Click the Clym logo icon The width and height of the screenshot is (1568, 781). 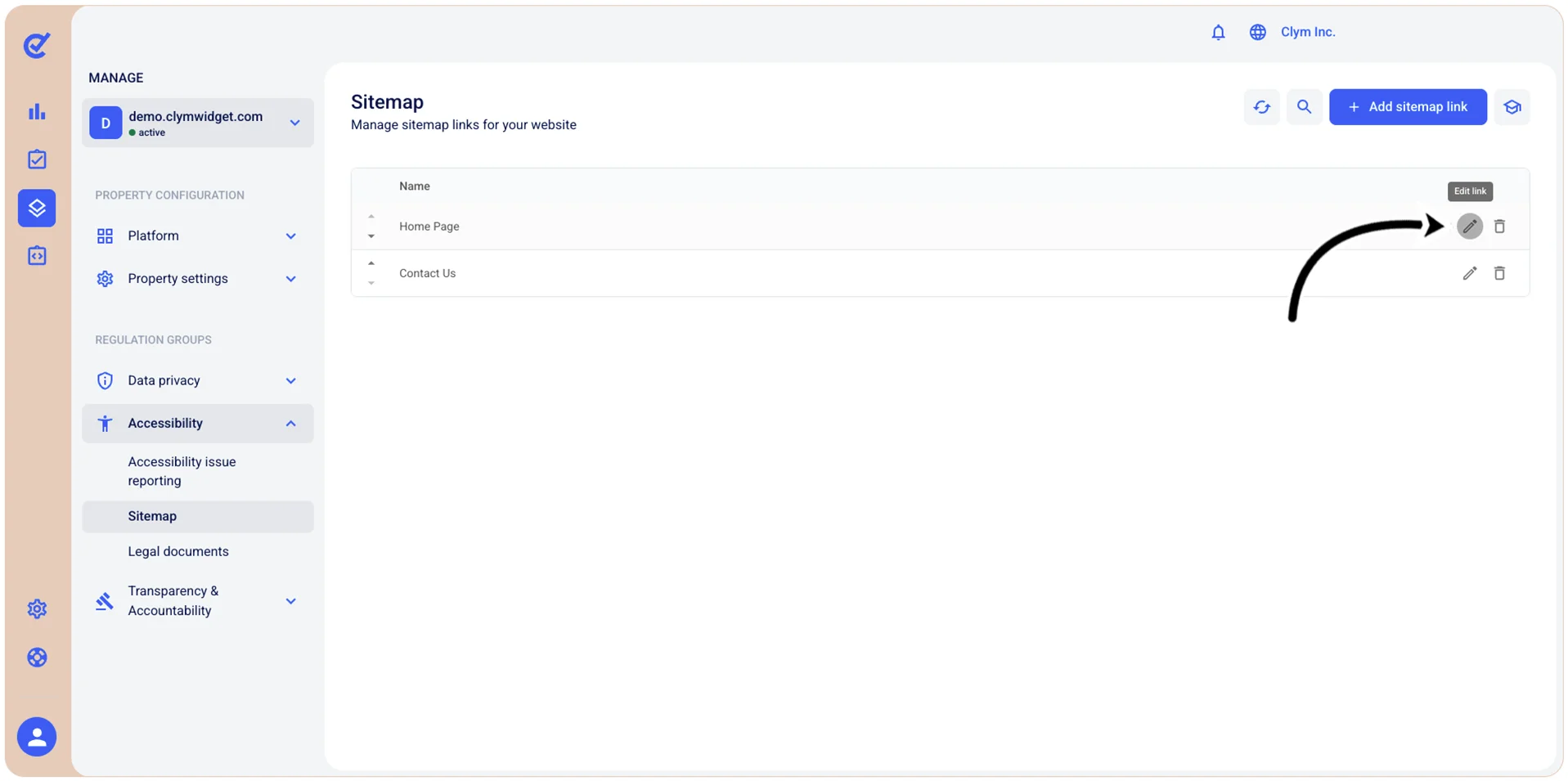coord(37,45)
